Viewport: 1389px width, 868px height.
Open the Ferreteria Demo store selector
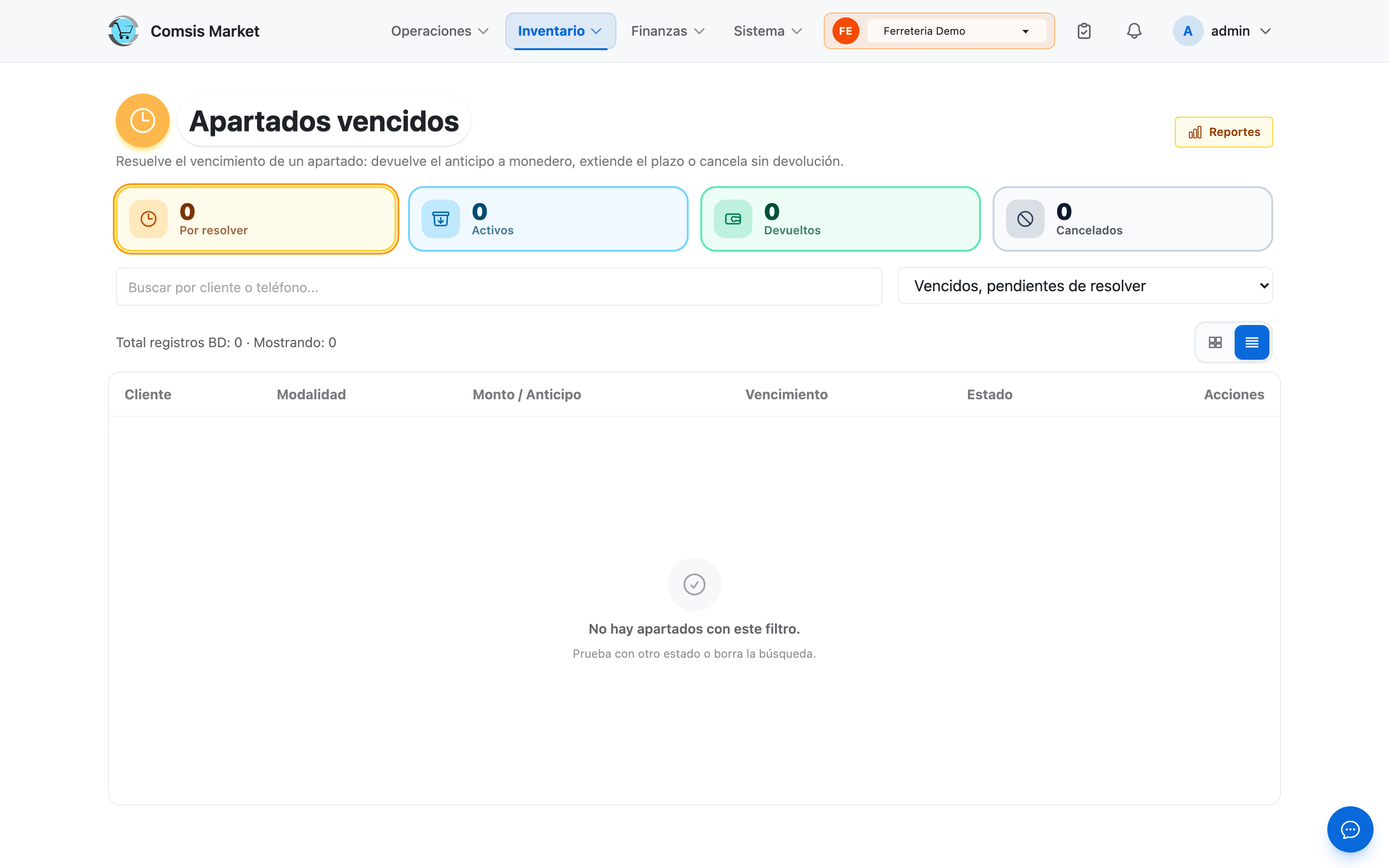(x=956, y=31)
